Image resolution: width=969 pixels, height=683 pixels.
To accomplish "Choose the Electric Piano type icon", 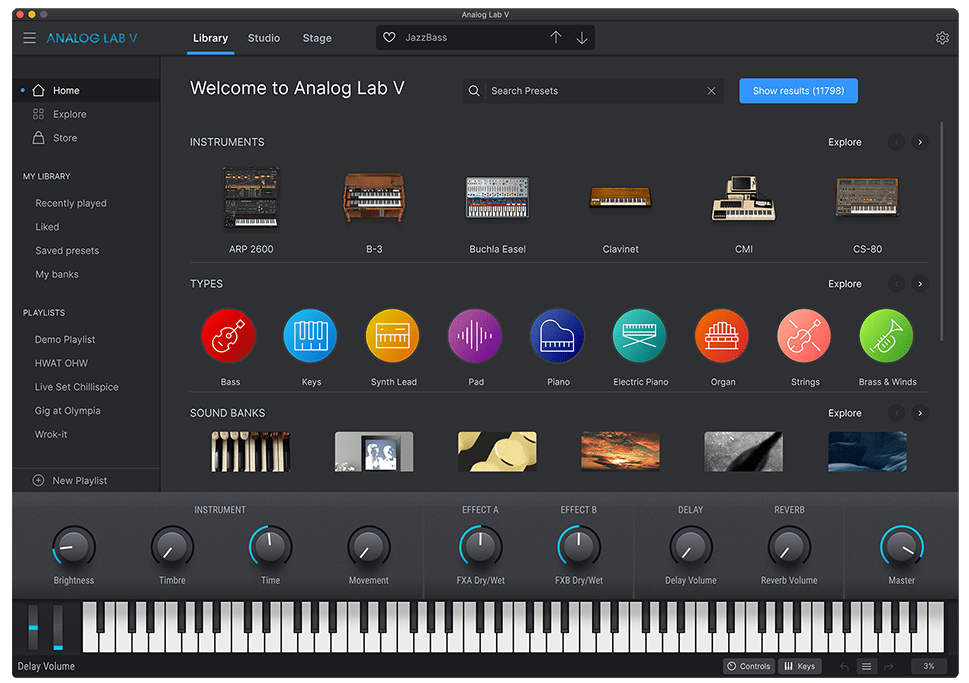I will [640, 336].
